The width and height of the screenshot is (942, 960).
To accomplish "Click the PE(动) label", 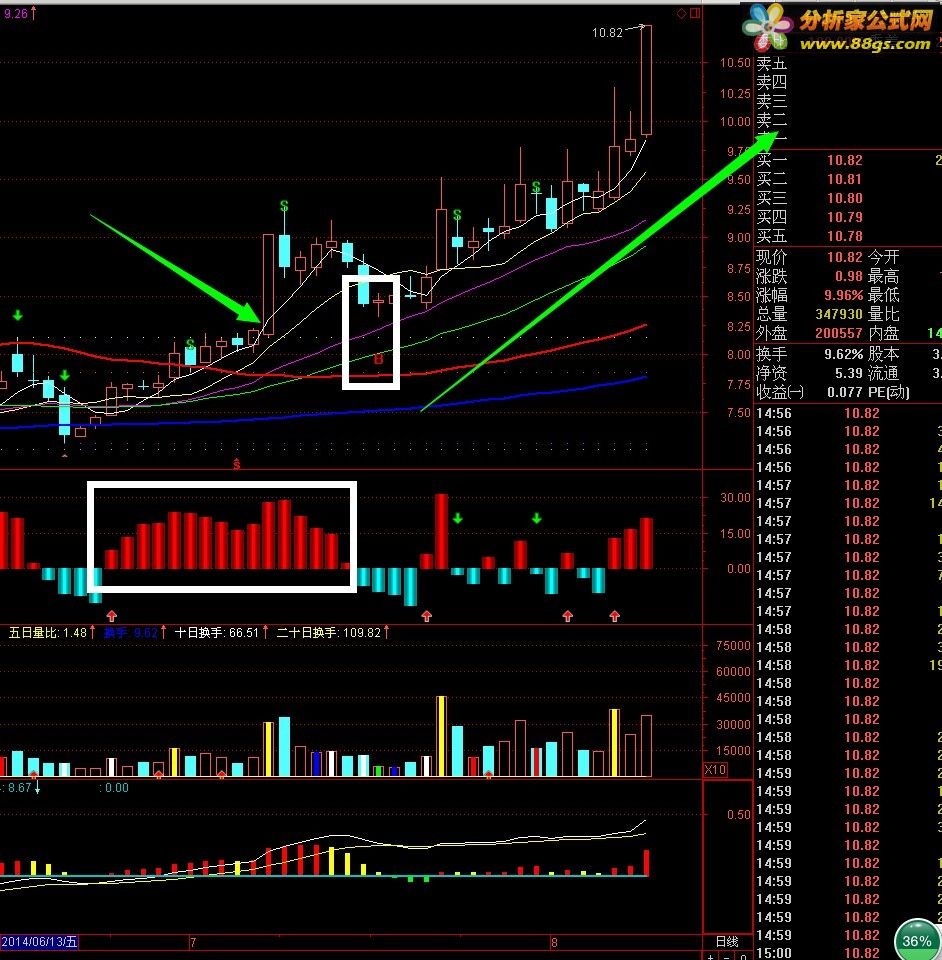I will click(889, 392).
